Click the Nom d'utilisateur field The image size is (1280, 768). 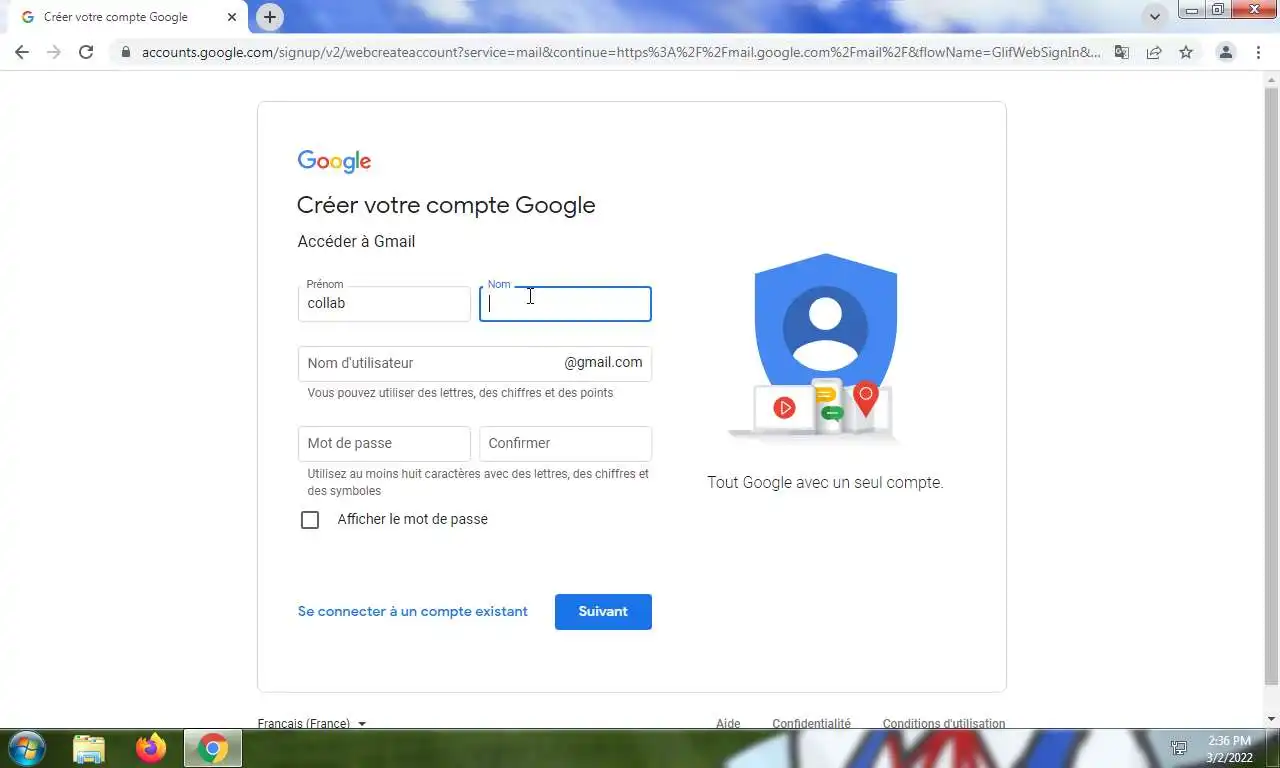[x=474, y=364]
